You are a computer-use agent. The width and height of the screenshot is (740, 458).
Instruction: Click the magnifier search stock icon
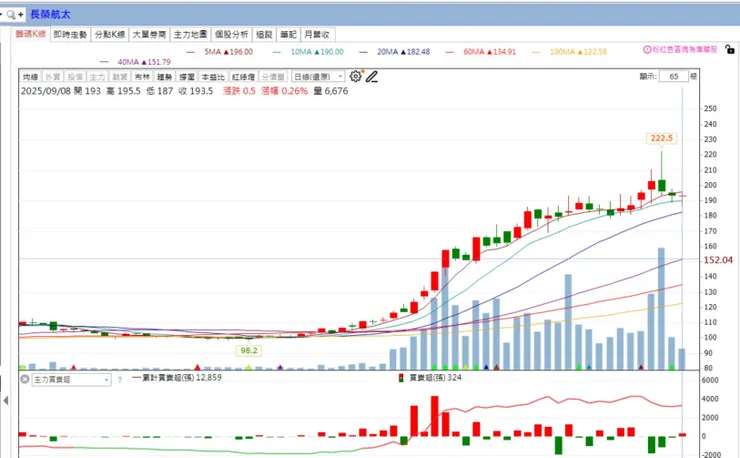(11, 15)
